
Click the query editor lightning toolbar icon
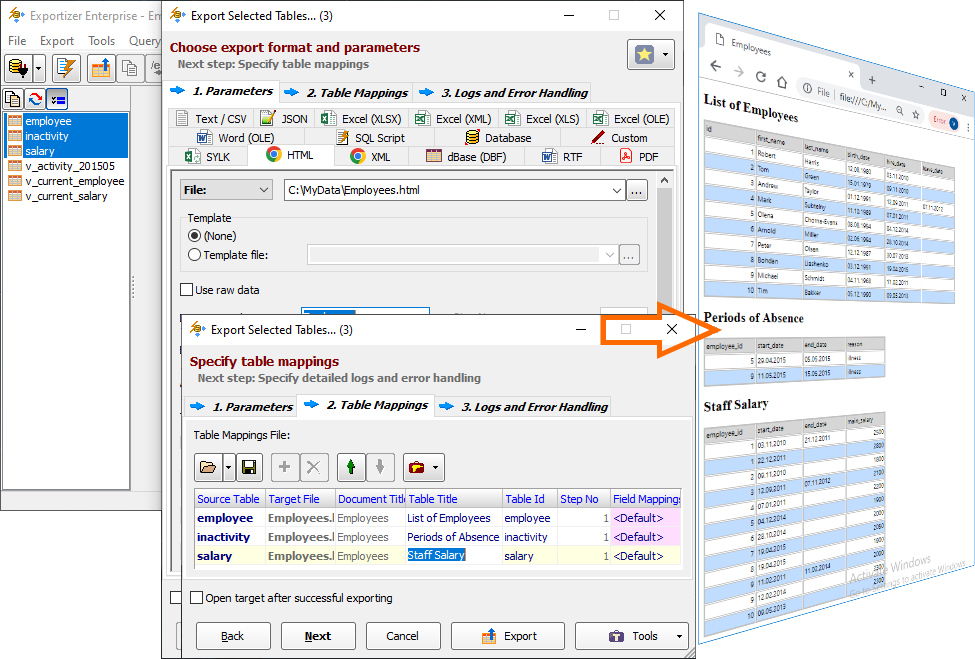click(x=66, y=68)
